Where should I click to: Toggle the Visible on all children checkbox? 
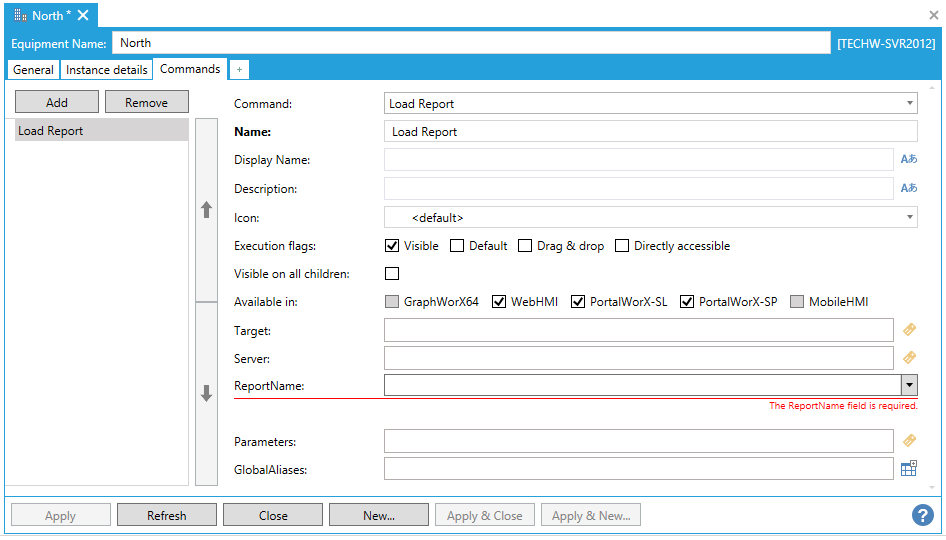392,274
